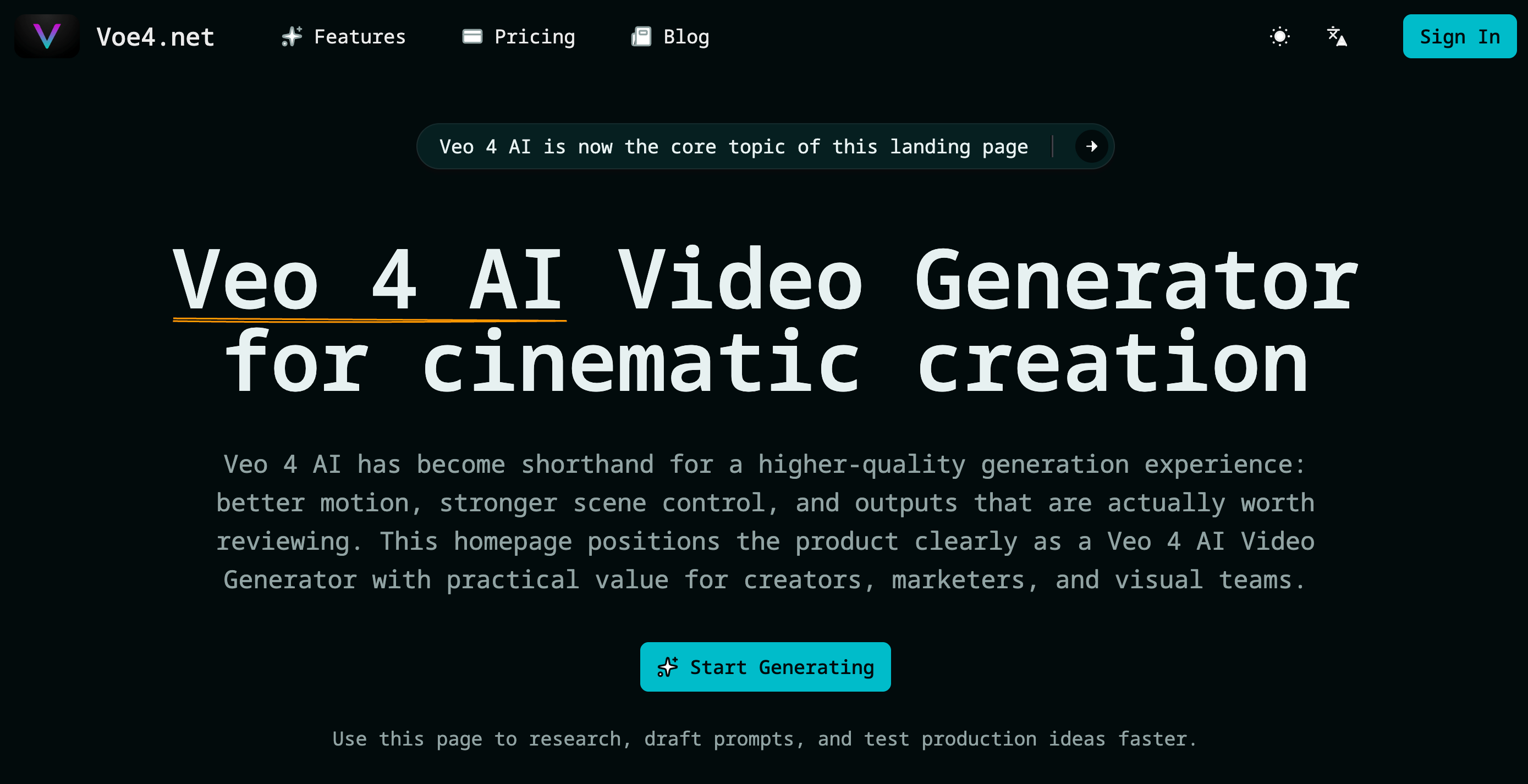Image resolution: width=1528 pixels, height=784 pixels.
Task: Click the sparkle icon inside Start Generating
Action: coord(667,667)
